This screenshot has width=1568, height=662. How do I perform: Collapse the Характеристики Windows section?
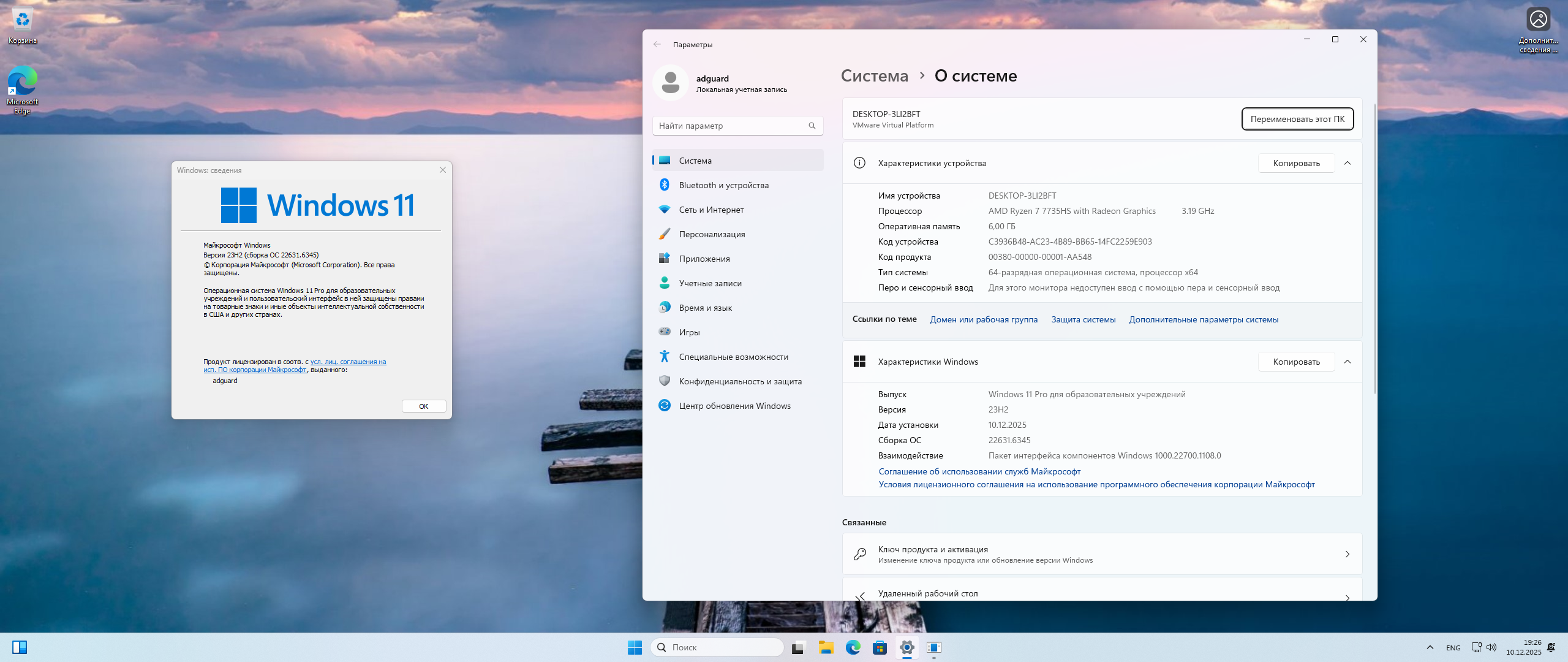(x=1347, y=362)
